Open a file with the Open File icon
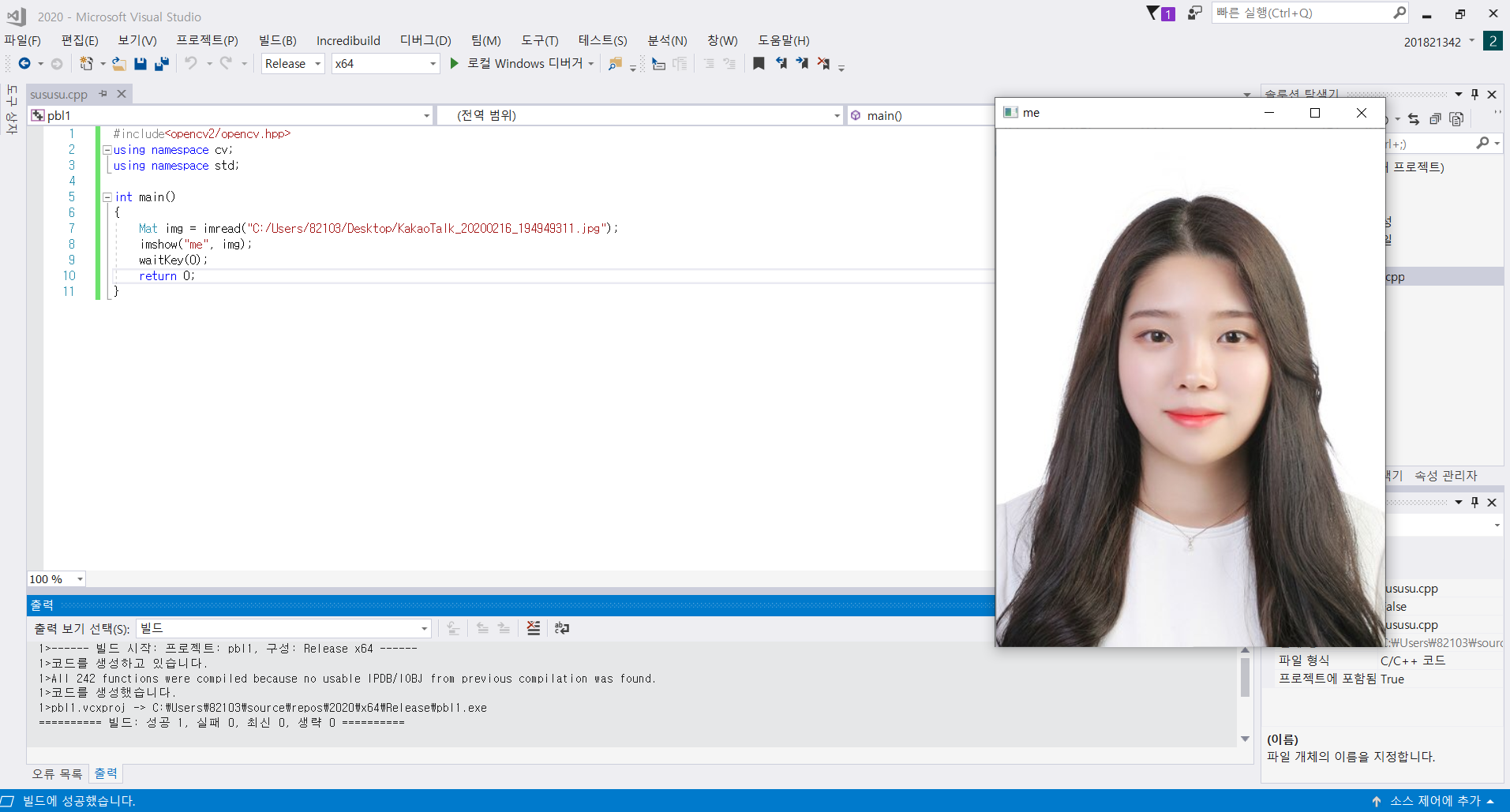Viewport: 1510px width, 812px height. (x=119, y=63)
